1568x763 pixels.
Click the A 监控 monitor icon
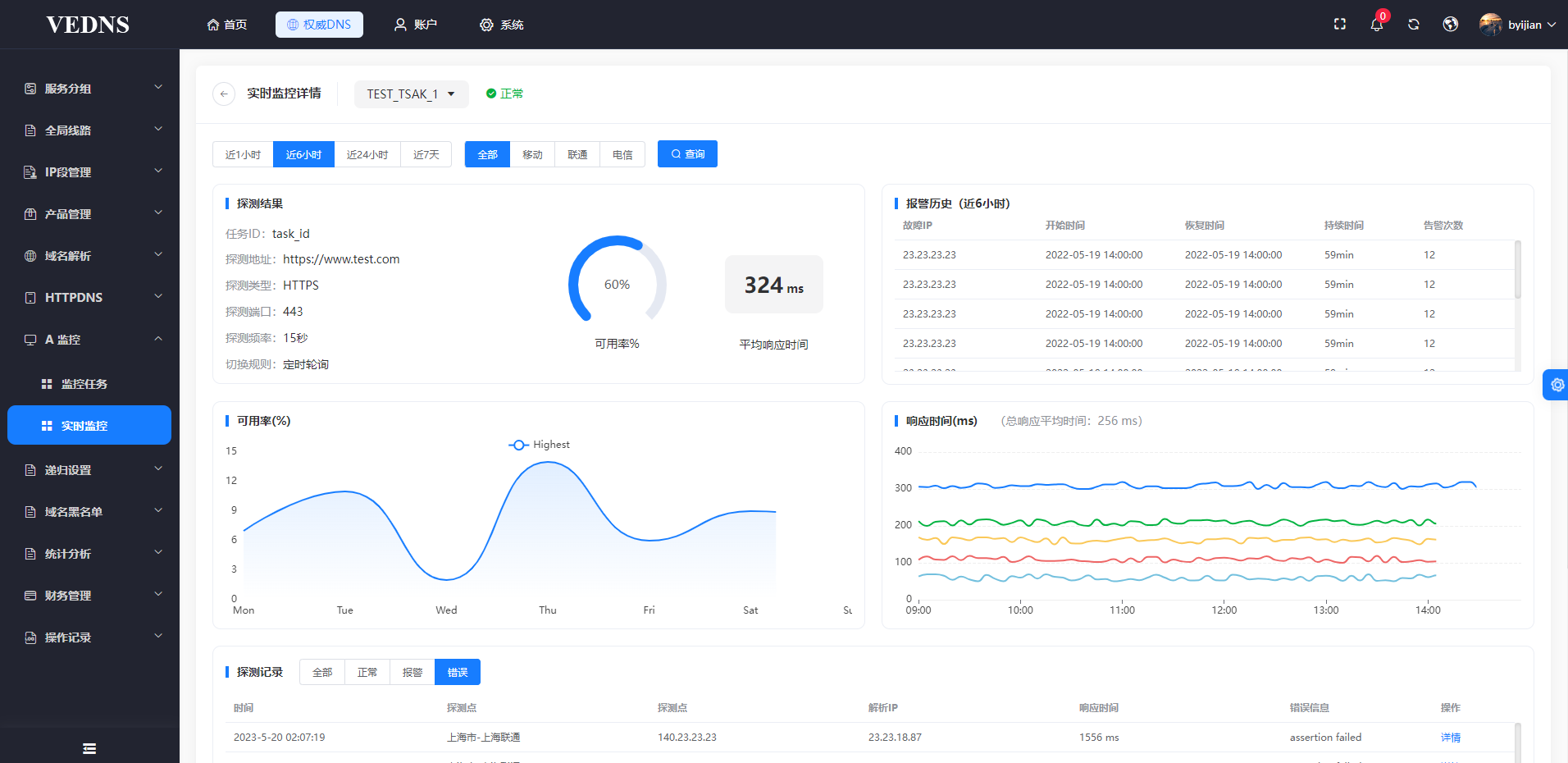(30, 340)
